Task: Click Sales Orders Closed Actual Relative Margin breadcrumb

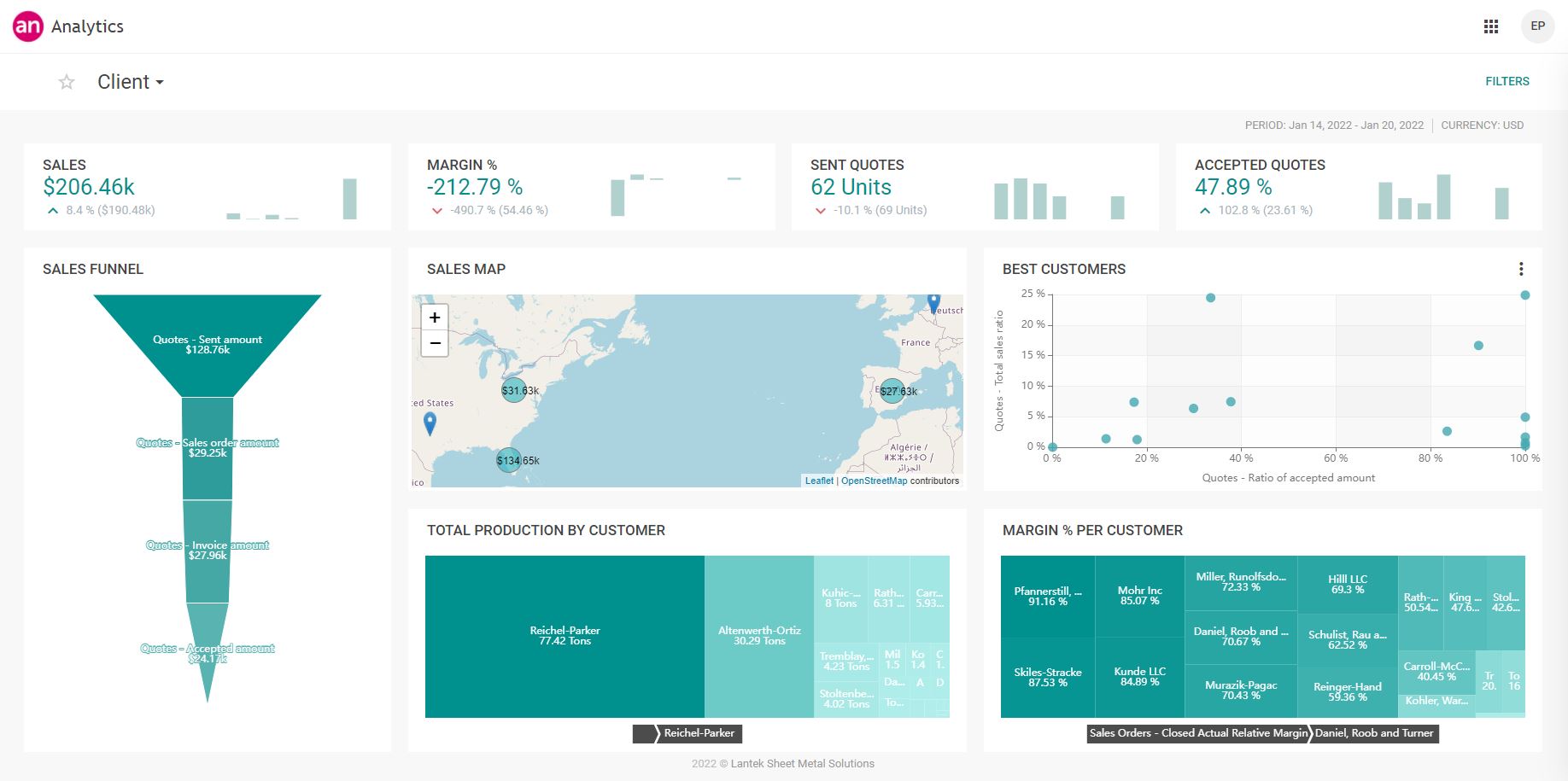Action: (x=1198, y=733)
